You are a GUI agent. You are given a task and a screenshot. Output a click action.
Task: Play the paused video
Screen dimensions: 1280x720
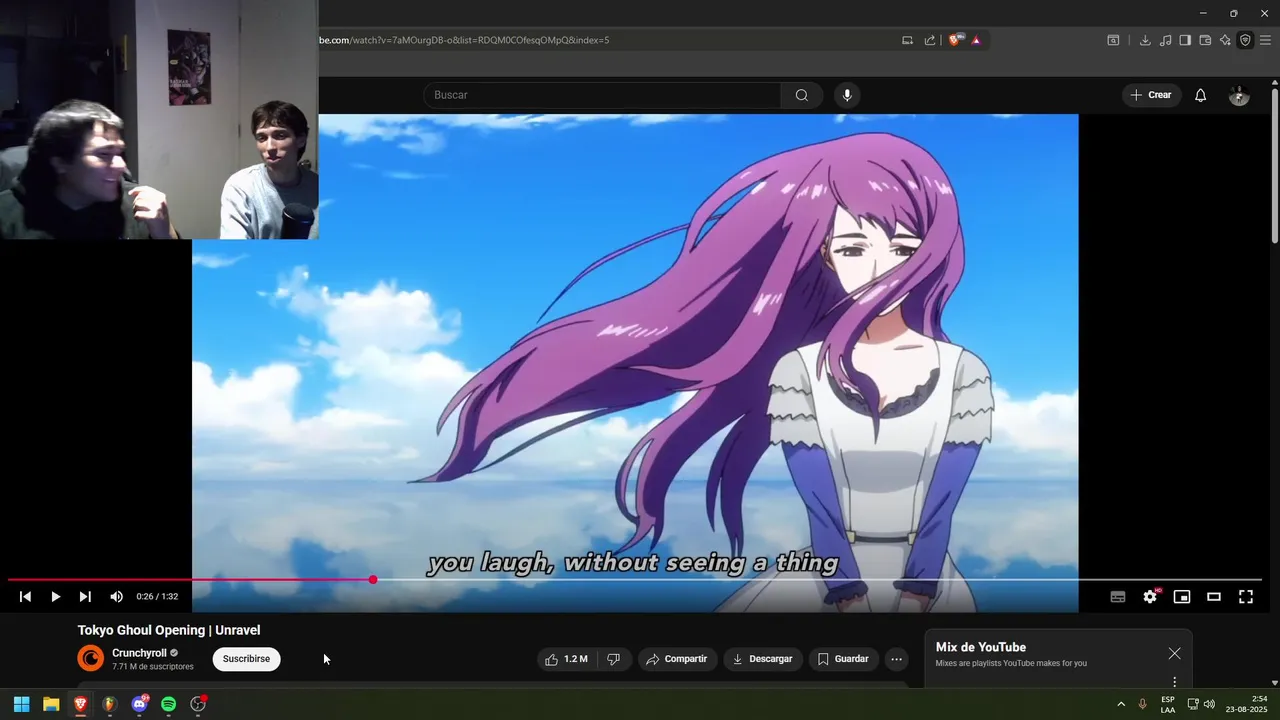[x=55, y=597]
